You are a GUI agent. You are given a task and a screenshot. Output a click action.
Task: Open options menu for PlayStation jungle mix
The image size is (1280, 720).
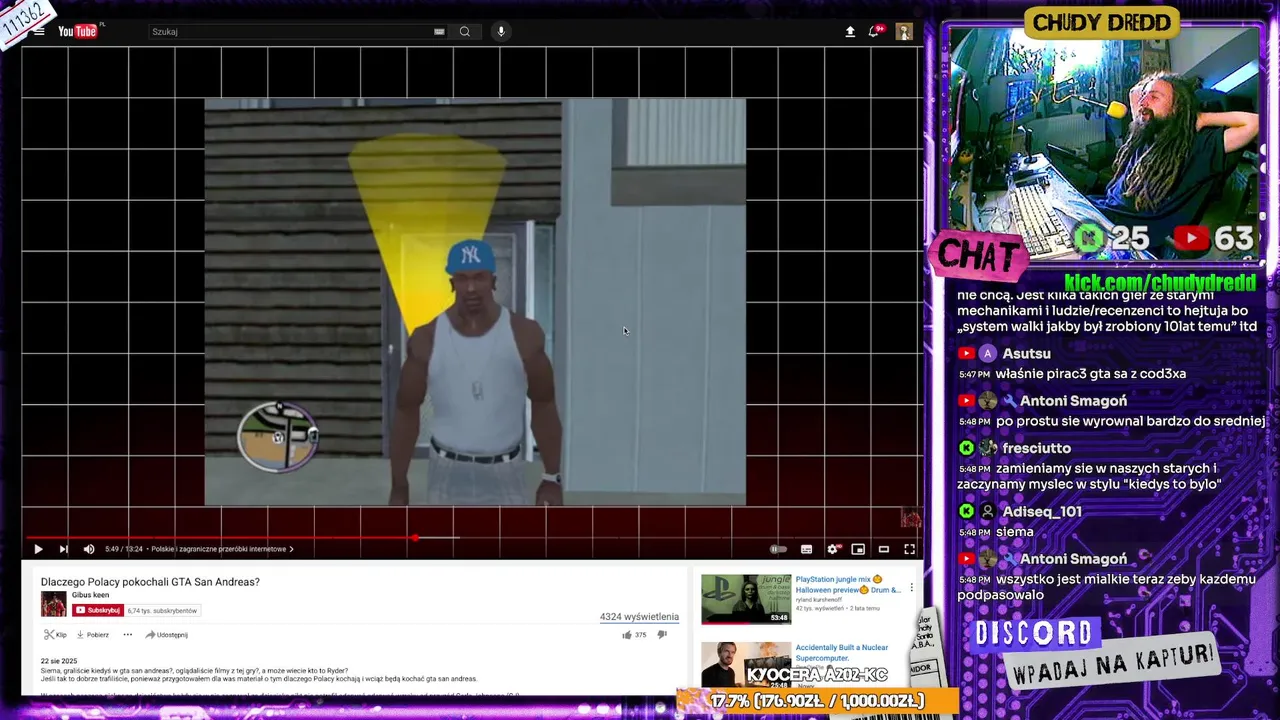911,587
